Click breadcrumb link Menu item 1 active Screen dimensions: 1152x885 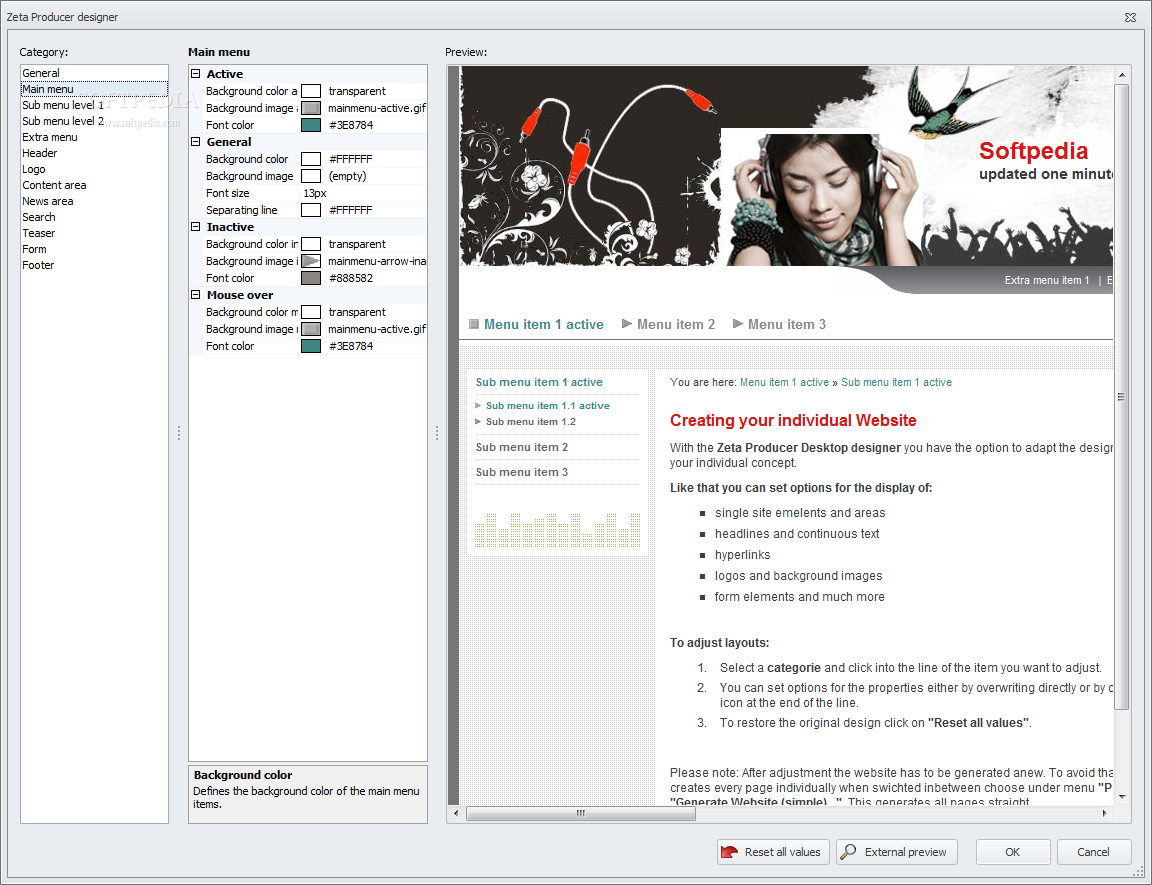[x=784, y=383]
